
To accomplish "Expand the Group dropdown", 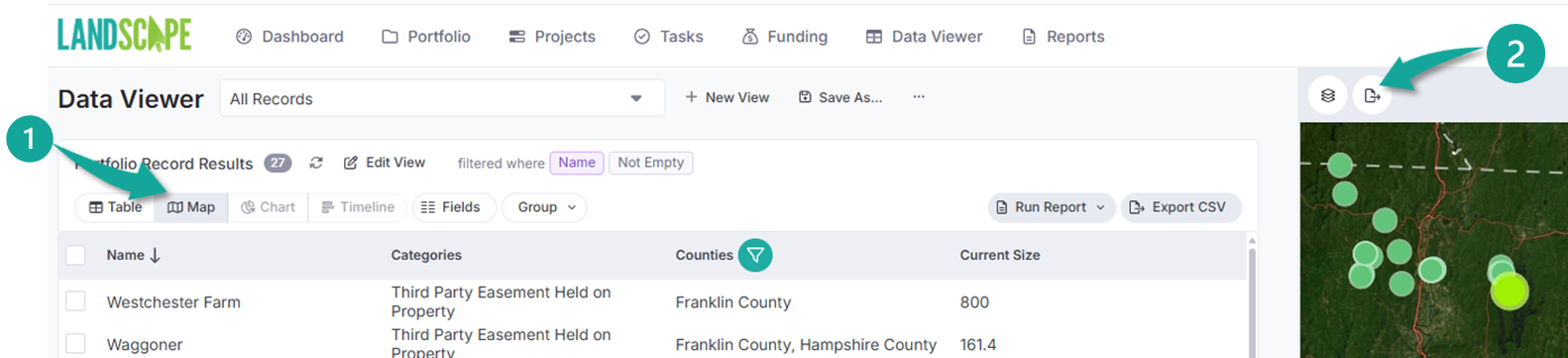I will point(545,207).
